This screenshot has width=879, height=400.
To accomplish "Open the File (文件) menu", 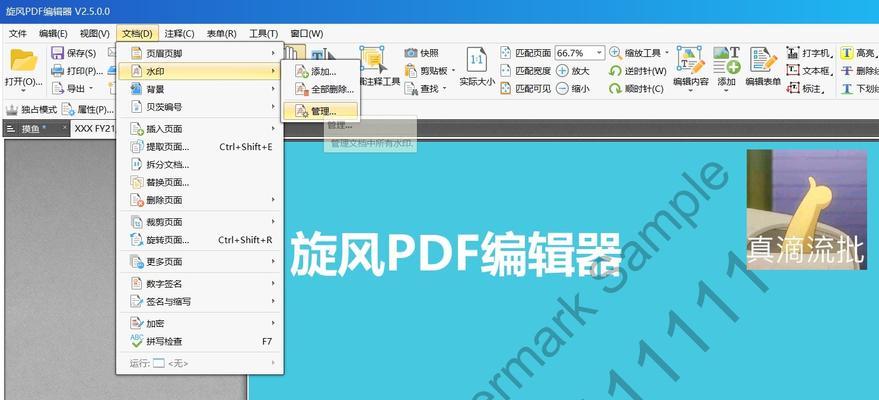I will coord(18,34).
